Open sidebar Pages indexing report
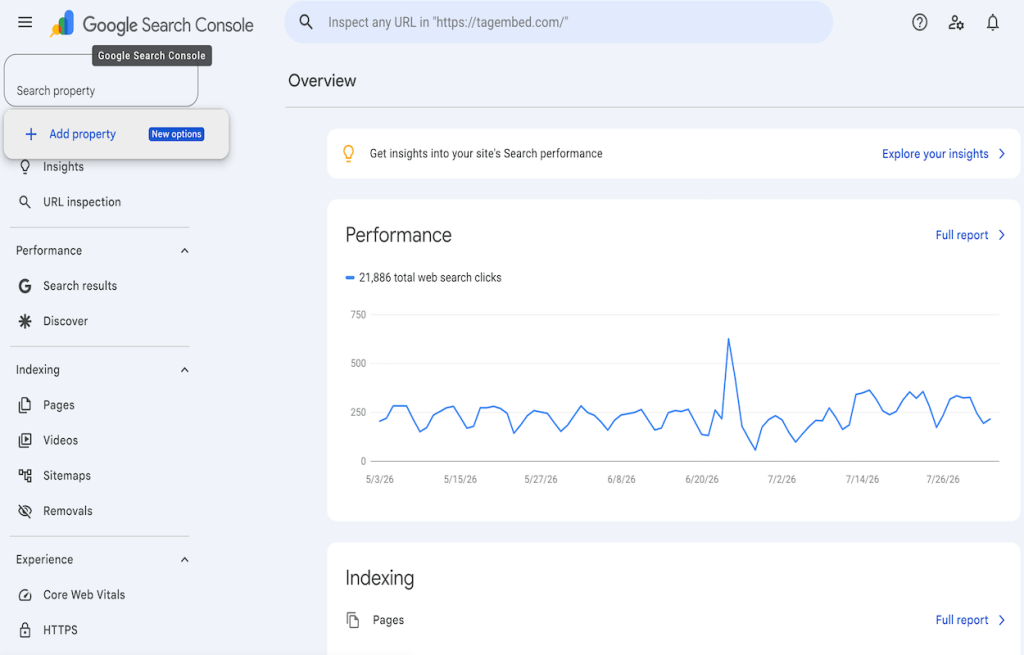This screenshot has width=1024, height=655. coord(58,405)
